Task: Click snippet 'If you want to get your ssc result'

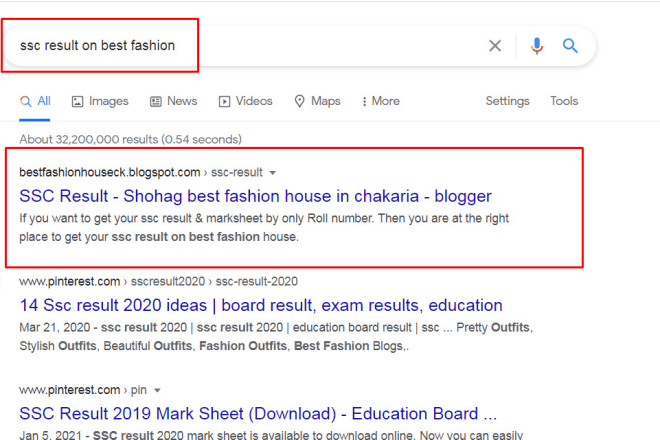Action: 264,227
